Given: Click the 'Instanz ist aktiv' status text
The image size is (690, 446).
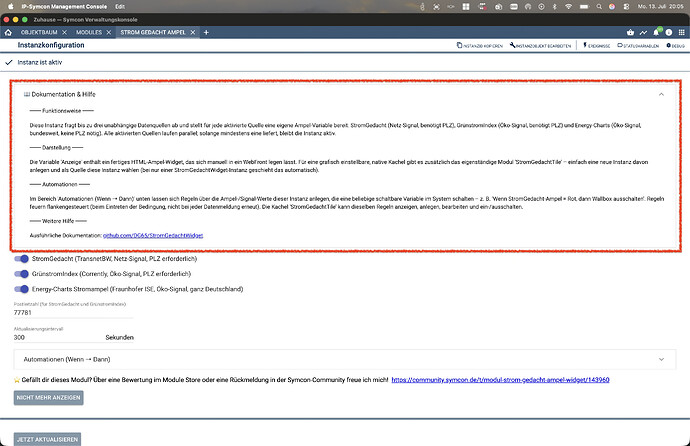Looking at the screenshot, I should [x=40, y=62].
